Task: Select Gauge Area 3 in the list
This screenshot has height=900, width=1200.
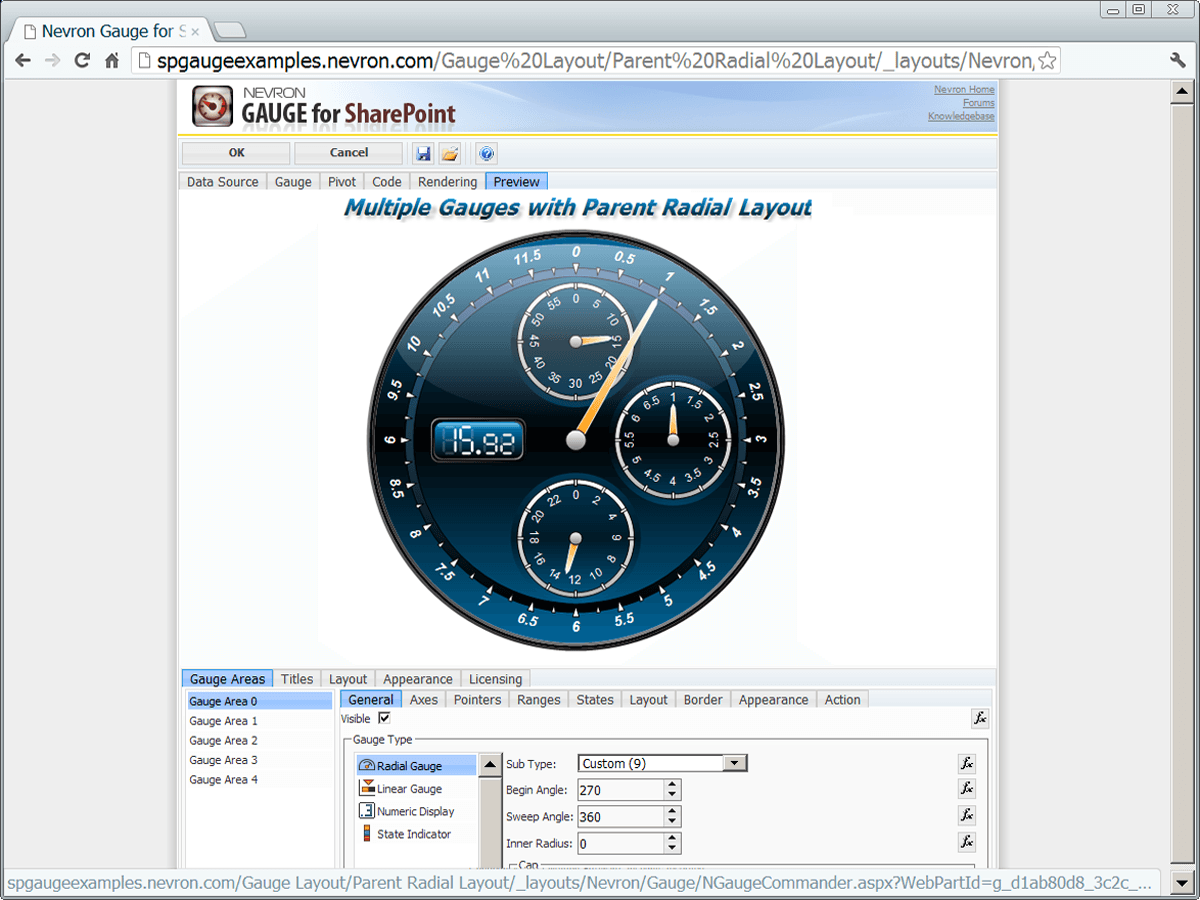Action: pos(260,760)
